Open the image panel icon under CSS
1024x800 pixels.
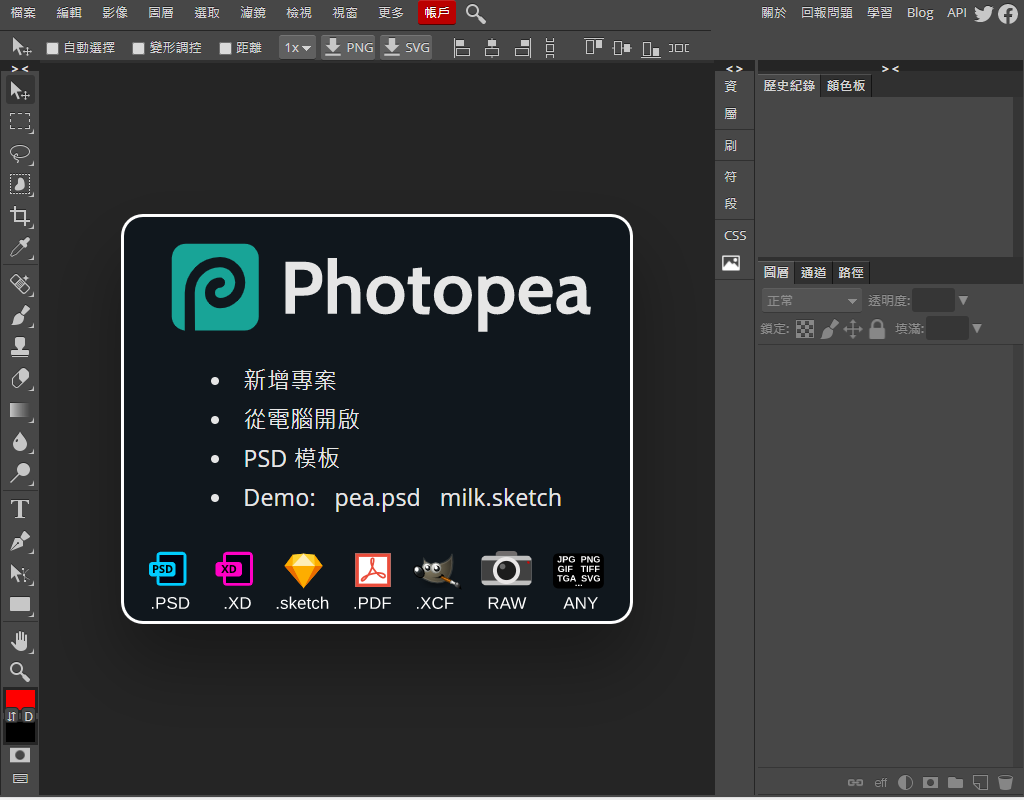[731, 263]
